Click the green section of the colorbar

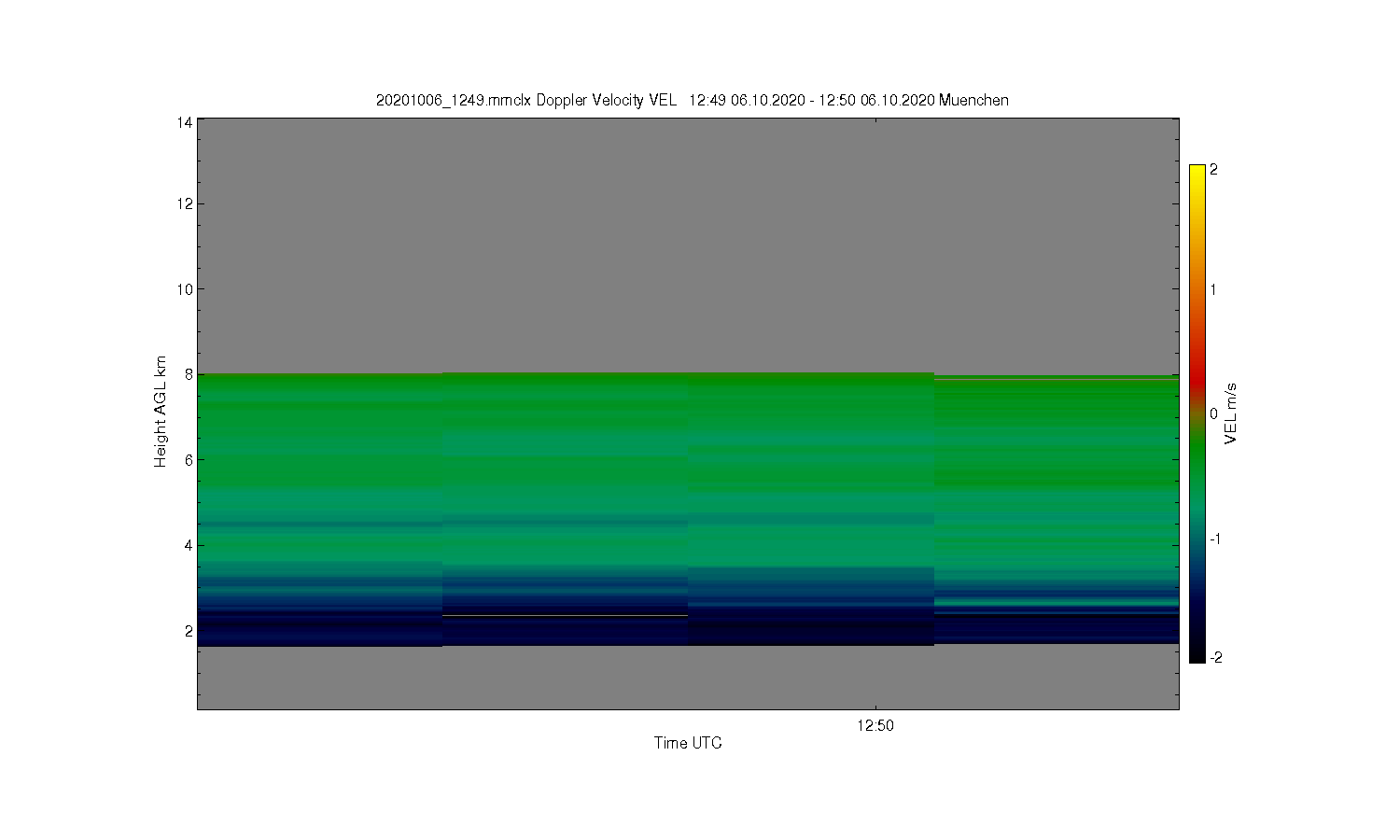(x=1197, y=467)
